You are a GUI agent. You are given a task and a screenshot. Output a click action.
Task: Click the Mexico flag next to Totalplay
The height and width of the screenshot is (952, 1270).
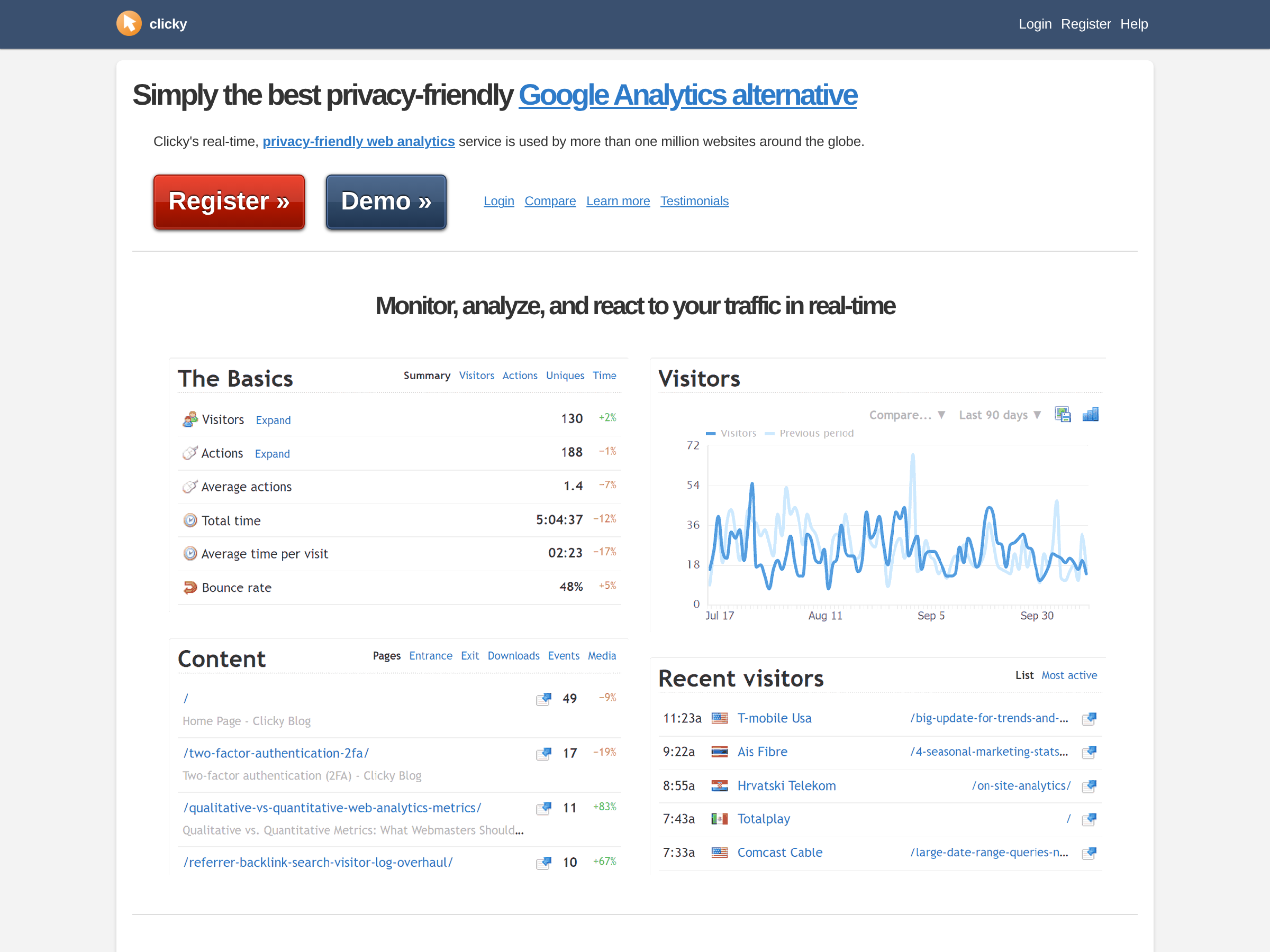tap(719, 819)
